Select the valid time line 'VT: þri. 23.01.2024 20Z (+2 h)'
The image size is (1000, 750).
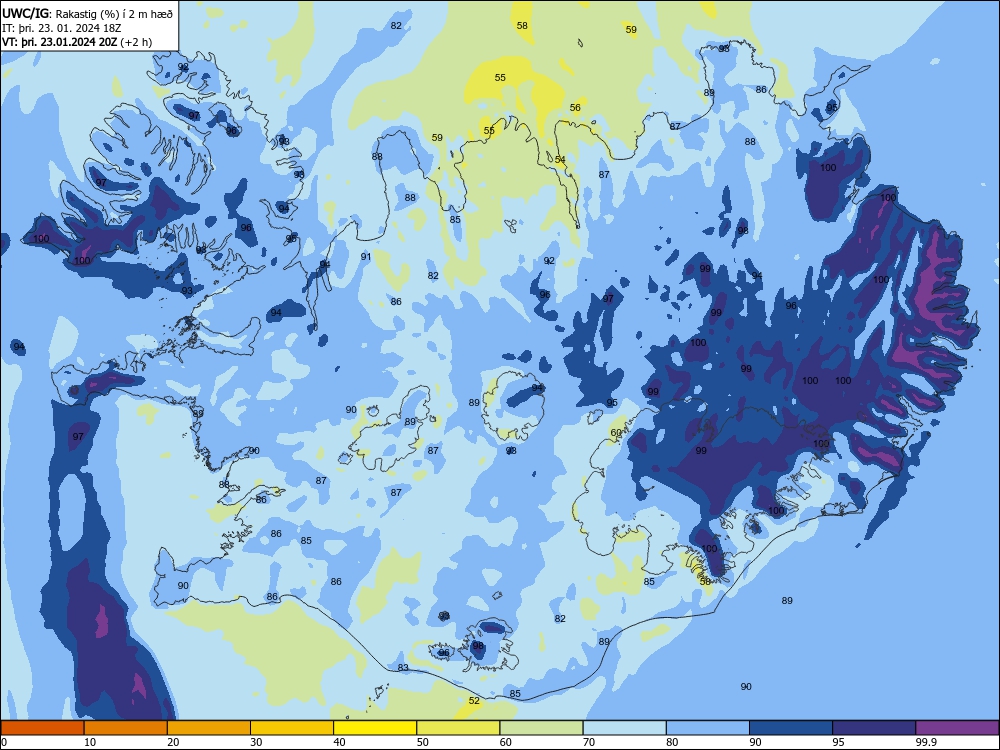(77, 42)
